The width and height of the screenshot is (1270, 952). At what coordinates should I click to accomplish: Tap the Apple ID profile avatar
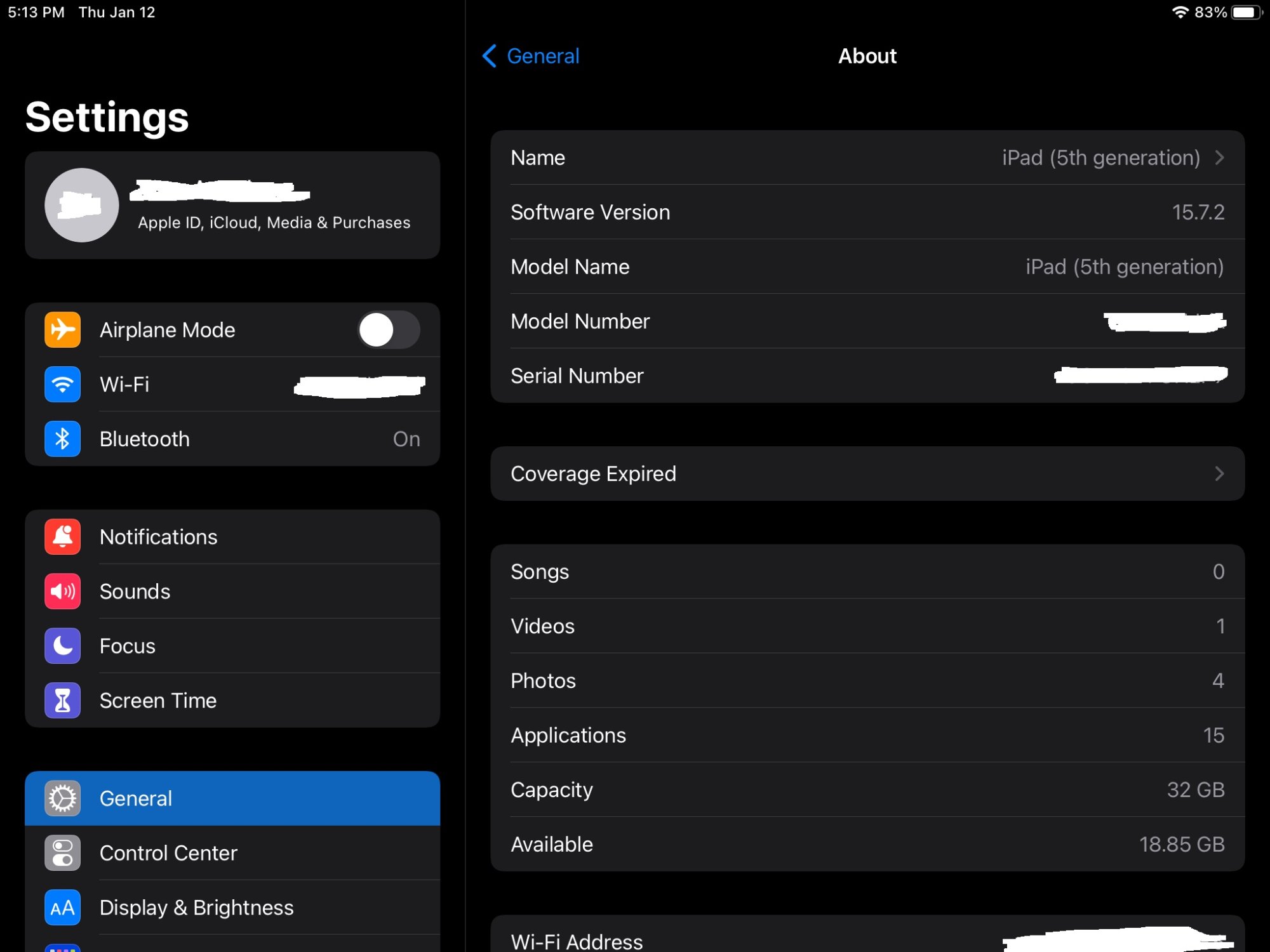[x=81, y=205]
